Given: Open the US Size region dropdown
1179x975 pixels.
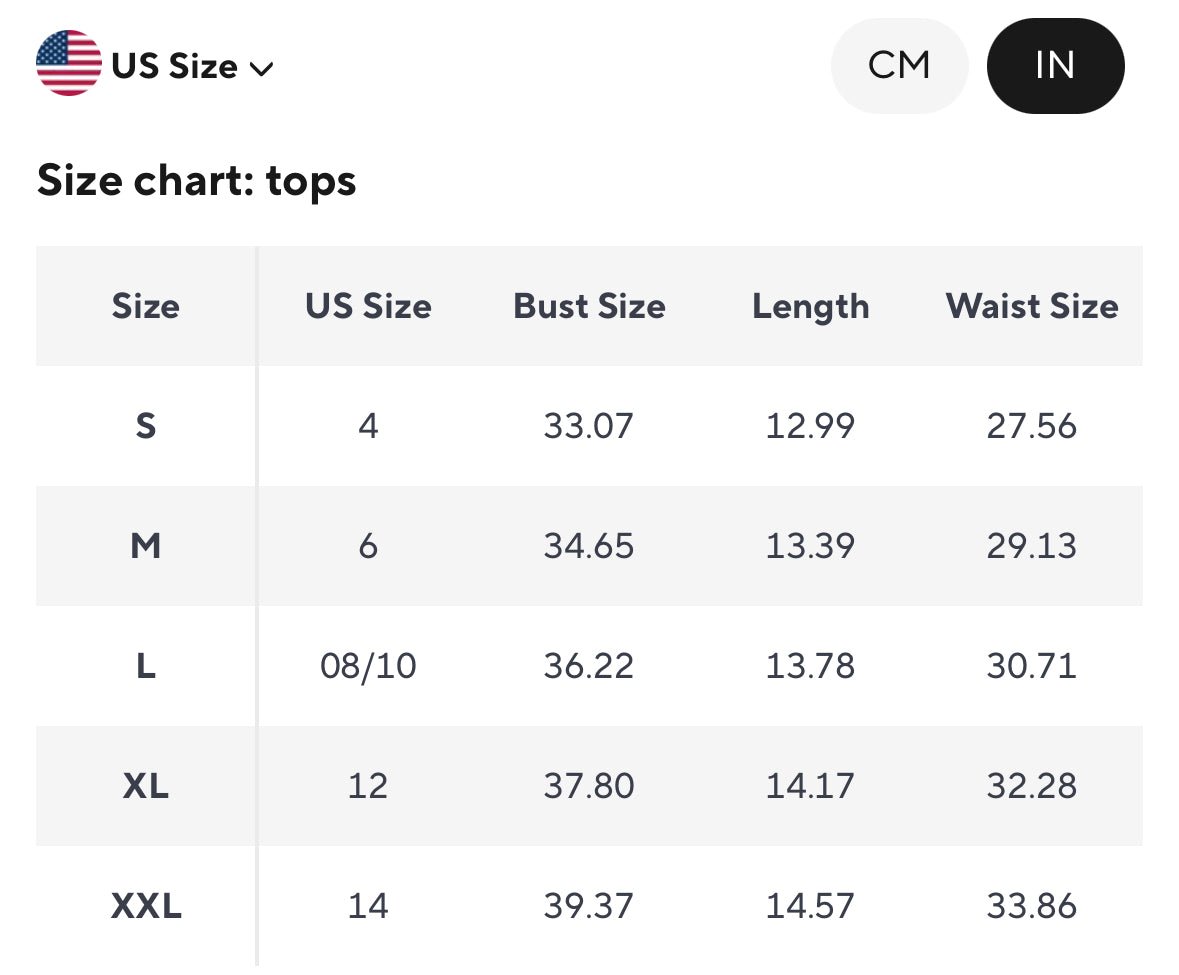Looking at the screenshot, I should 174,66.
